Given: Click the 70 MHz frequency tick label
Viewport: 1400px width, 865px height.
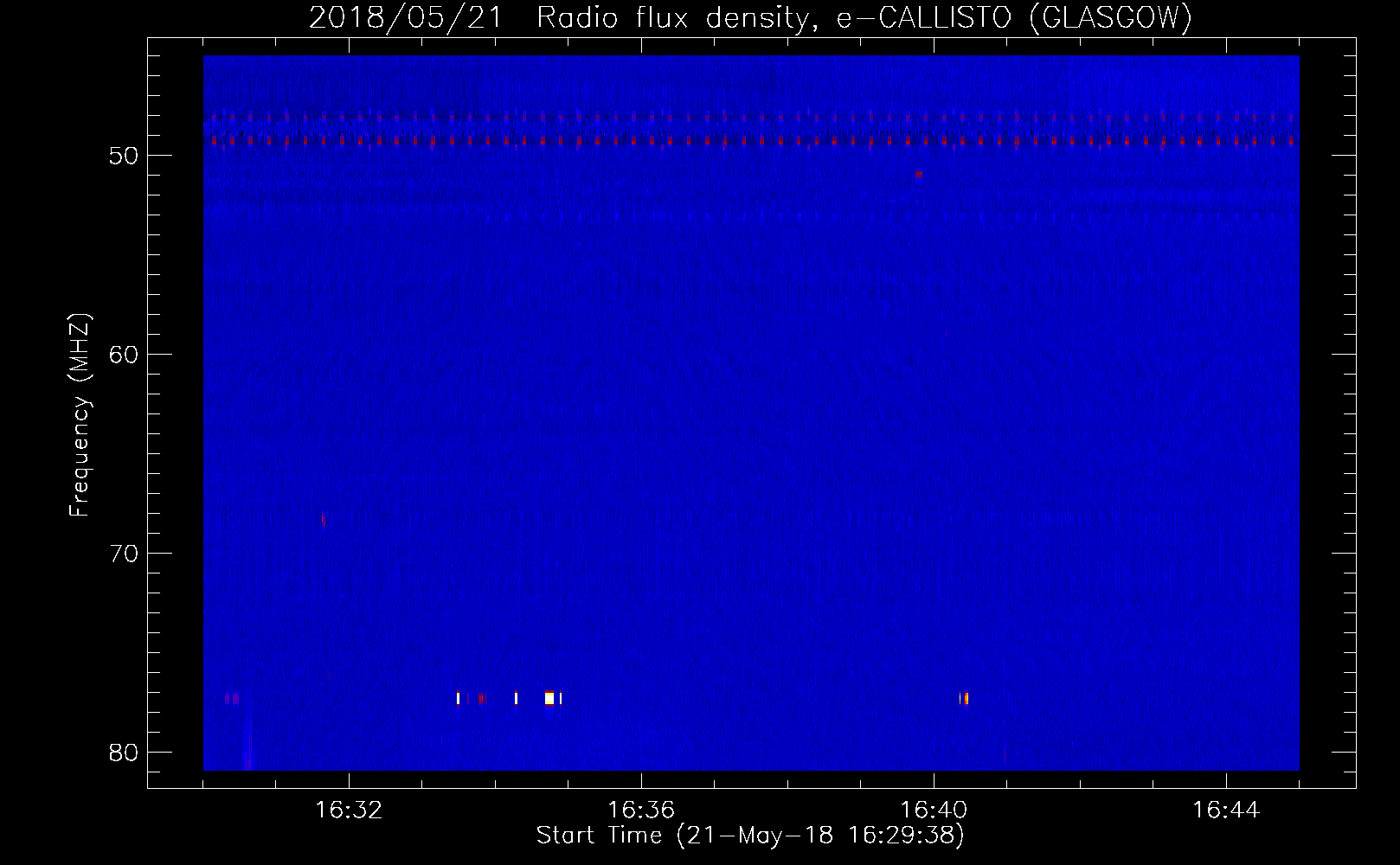Looking at the screenshot, I should pyautogui.click(x=124, y=554).
